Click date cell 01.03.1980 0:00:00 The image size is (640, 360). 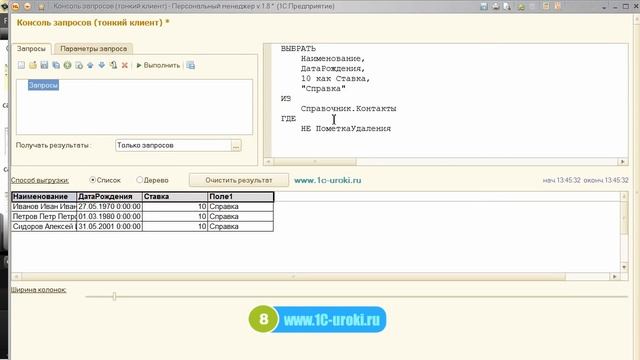click(109, 216)
